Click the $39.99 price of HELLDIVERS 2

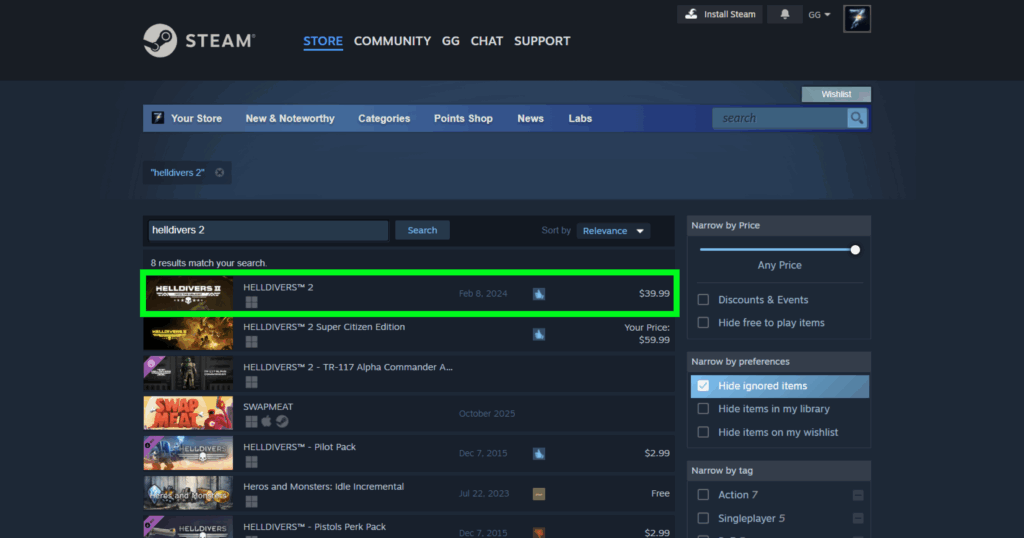[x=654, y=294]
